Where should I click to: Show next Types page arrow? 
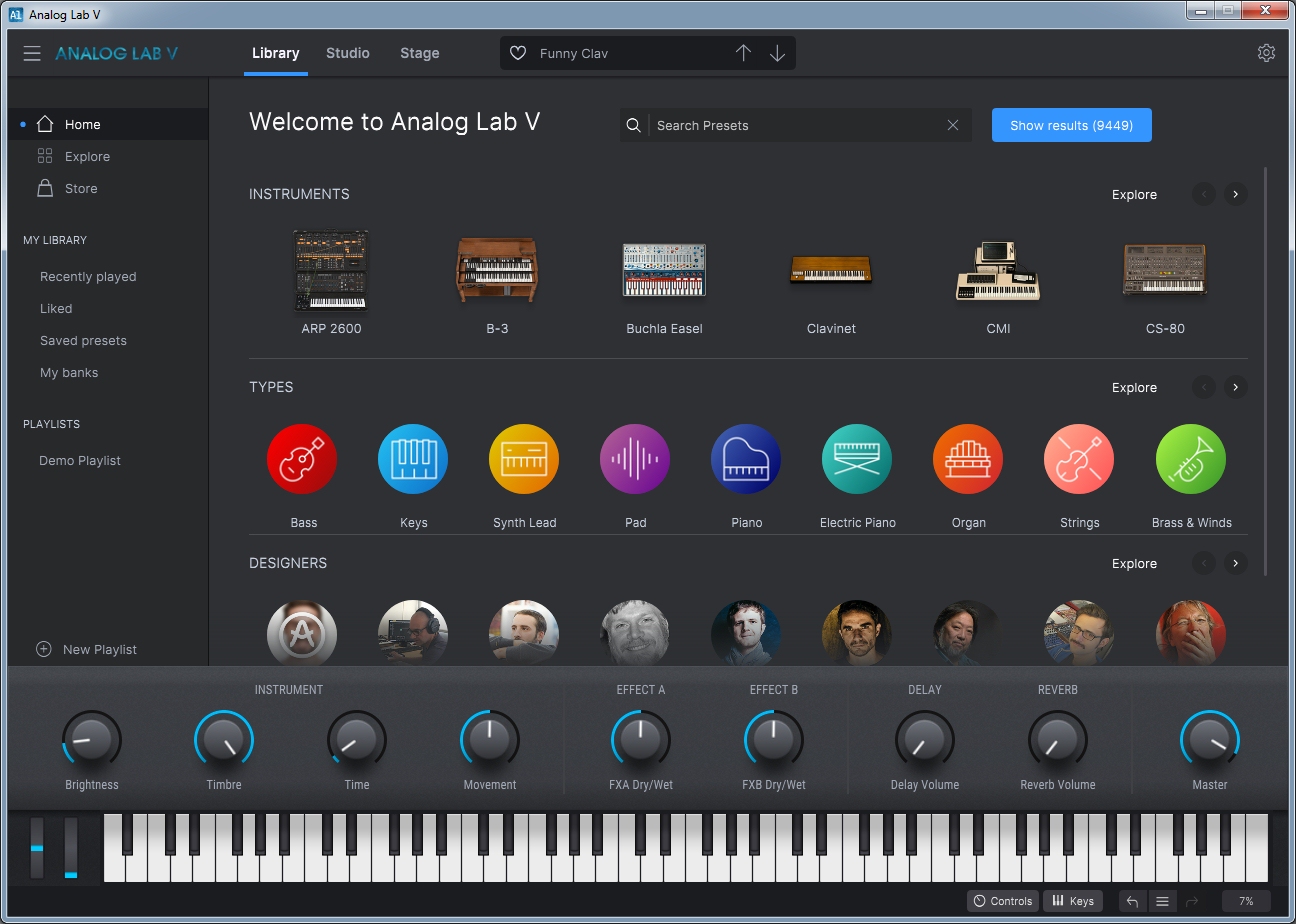(x=1235, y=388)
